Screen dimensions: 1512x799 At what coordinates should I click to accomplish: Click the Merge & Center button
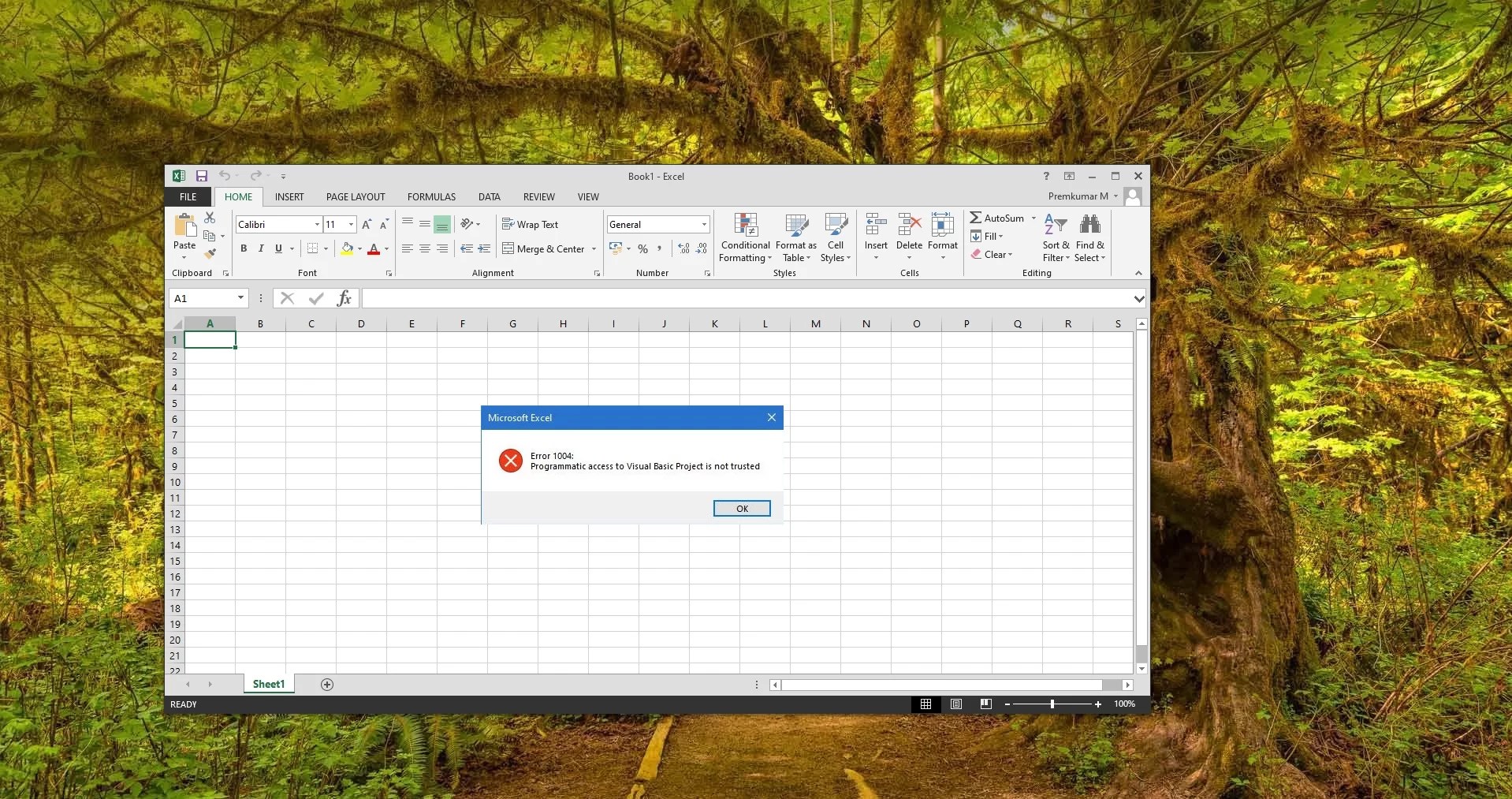[x=543, y=249]
